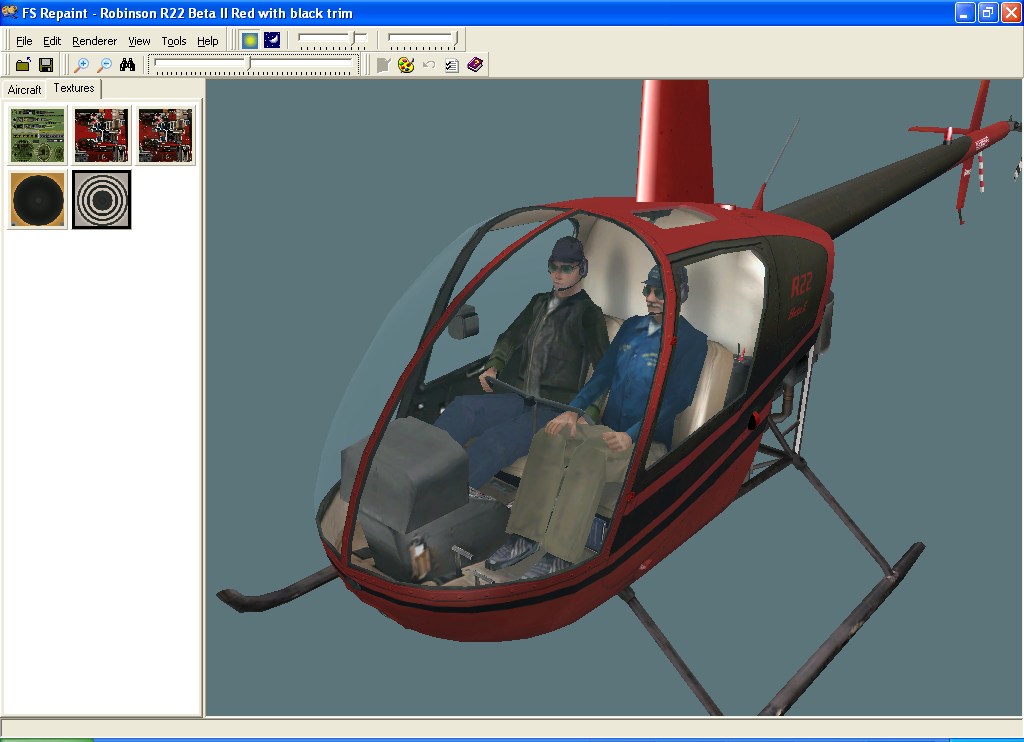Click the greyed-out flag icon before the palette
This screenshot has height=742, width=1024.
383,65
